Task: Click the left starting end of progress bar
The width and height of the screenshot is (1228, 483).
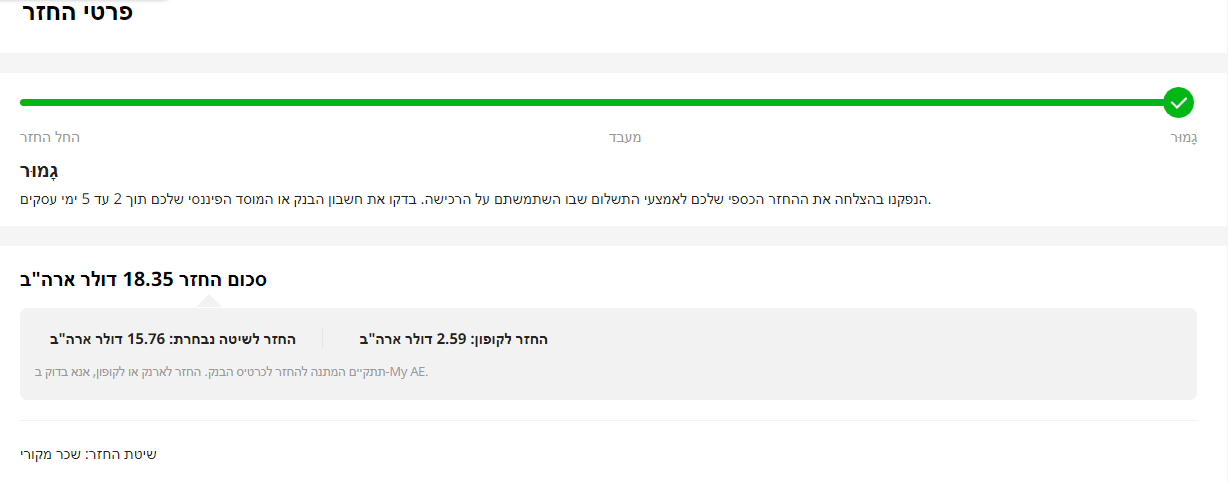Action: (26, 102)
